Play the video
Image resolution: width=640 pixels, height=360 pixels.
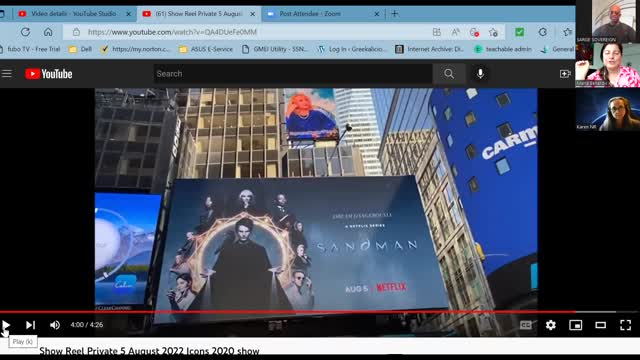[x=6, y=325]
